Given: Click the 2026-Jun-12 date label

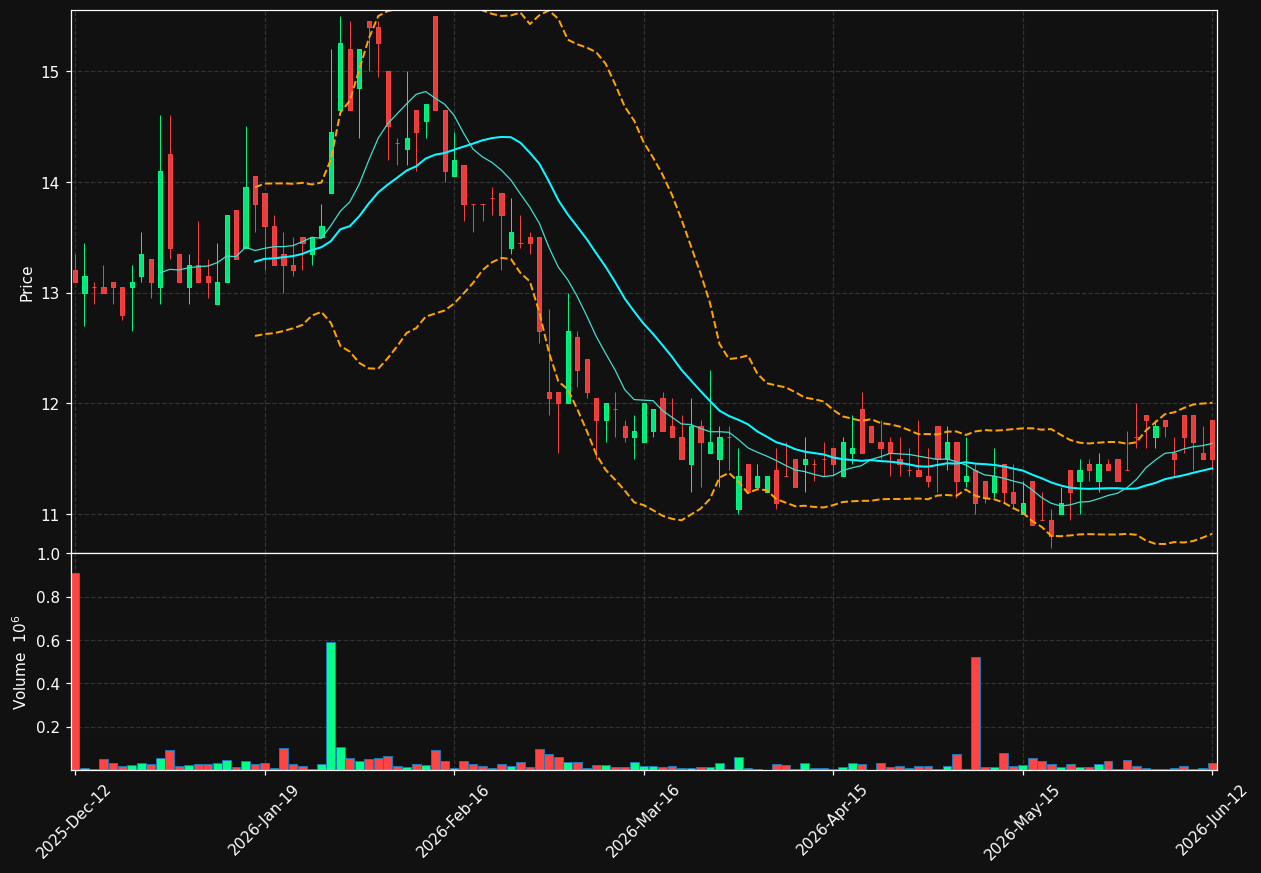Looking at the screenshot, I should [1212, 821].
